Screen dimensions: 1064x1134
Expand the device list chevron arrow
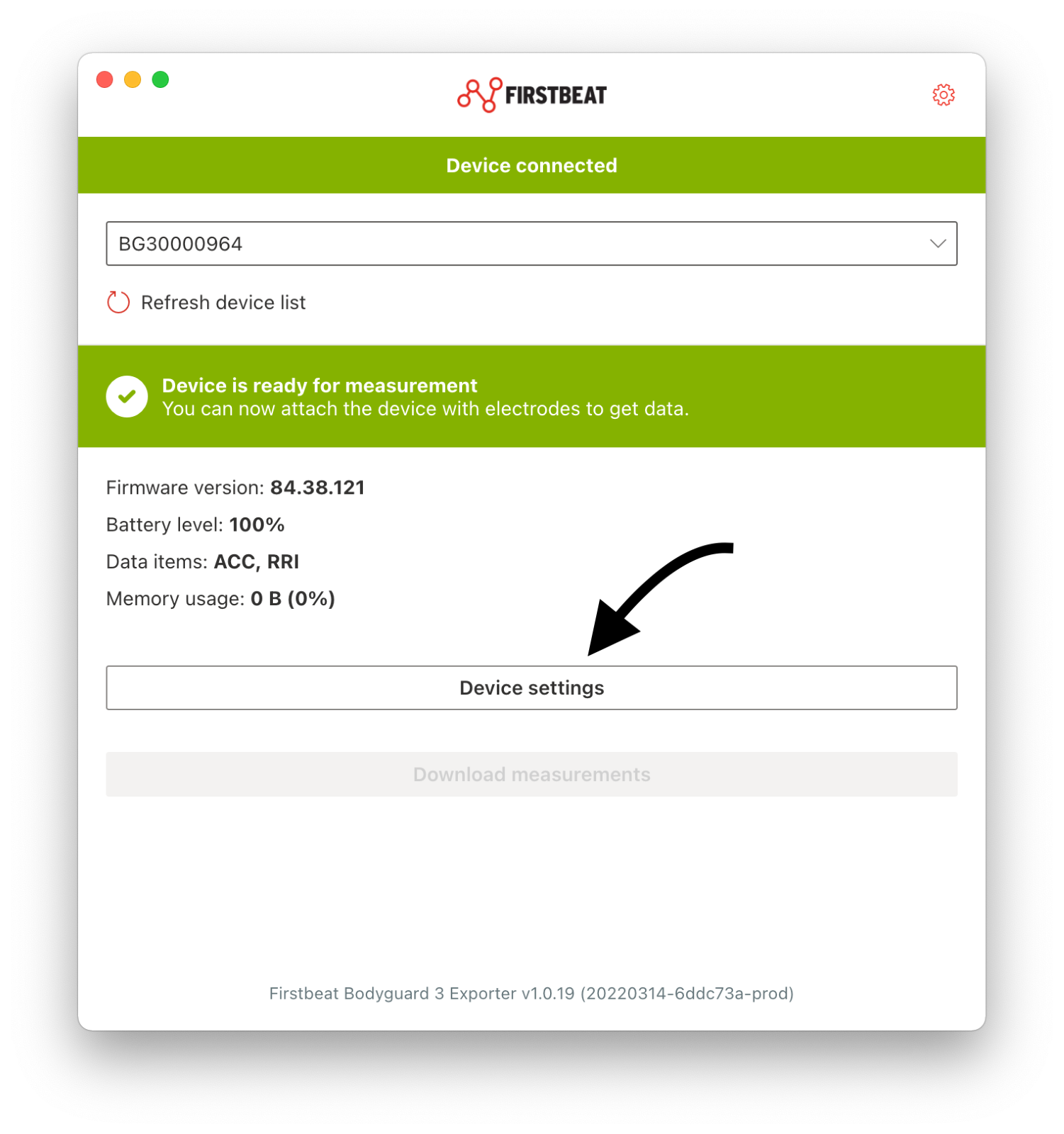click(937, 243)
